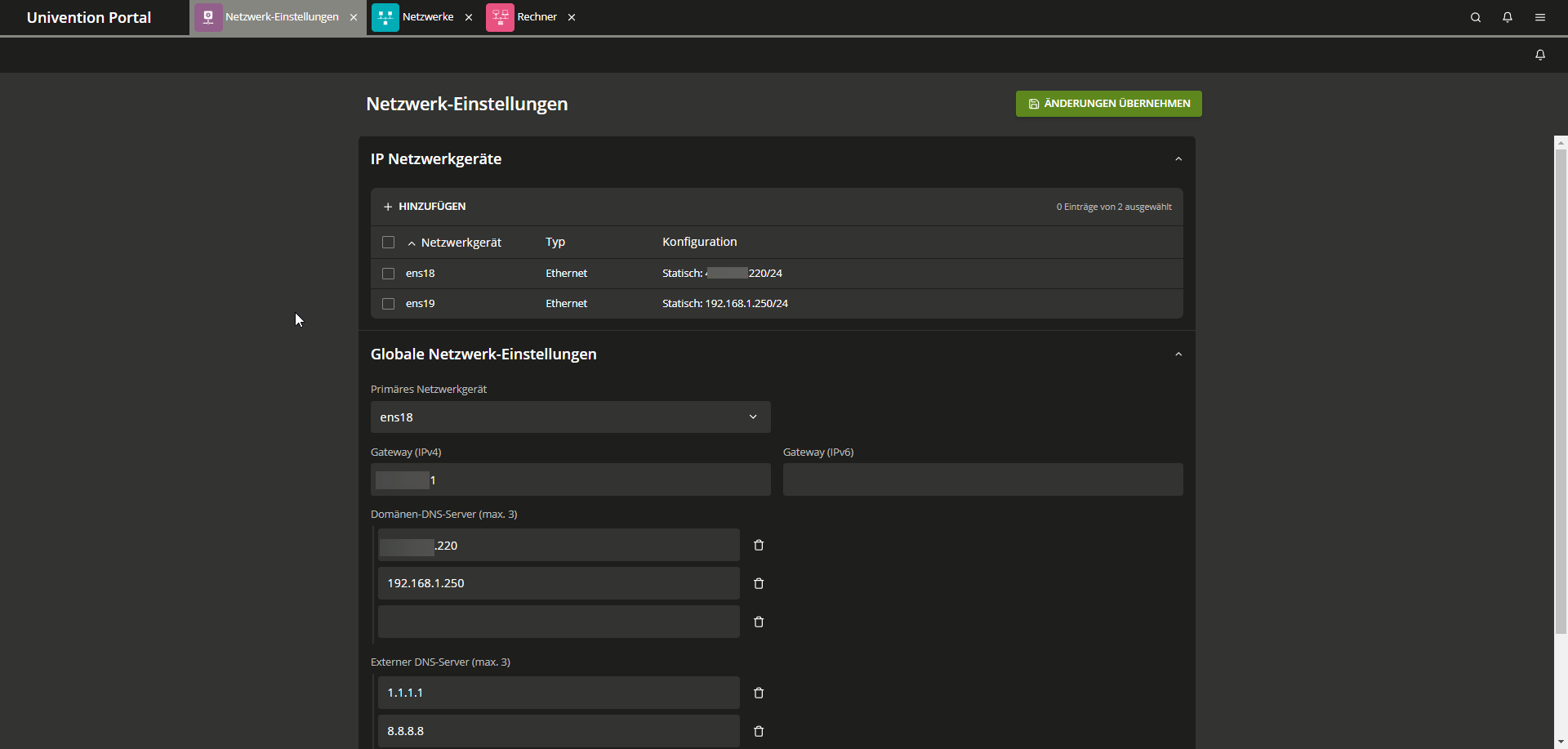Click external DNS field with 8.8.8.8
The width and height of the screenshot is (1568, 749).
(x=559, y=731)
